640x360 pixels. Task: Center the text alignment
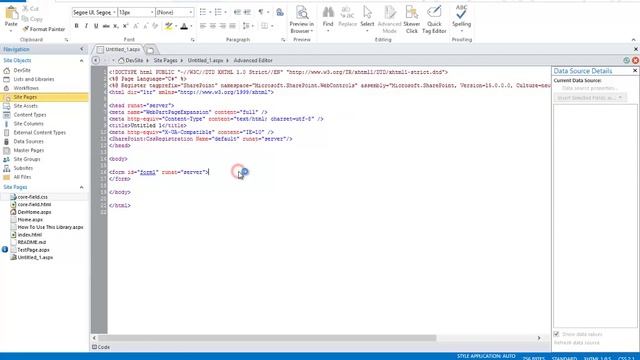(213, 26)
